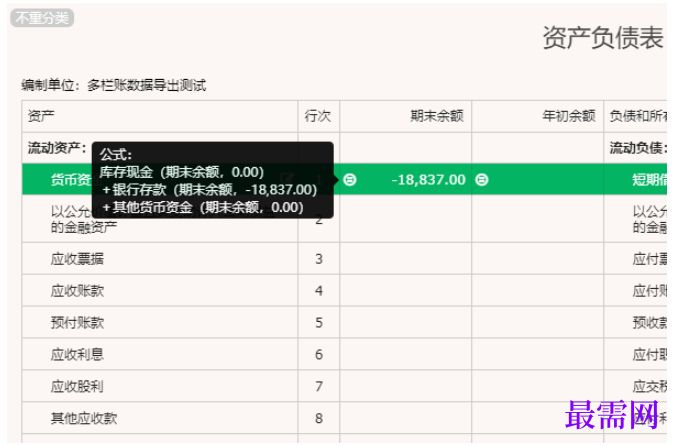Viewport: 677px width, 446px height.
Task: Click the 流动负债 section label
Action: pyautogui.click(x=638, y=148)
